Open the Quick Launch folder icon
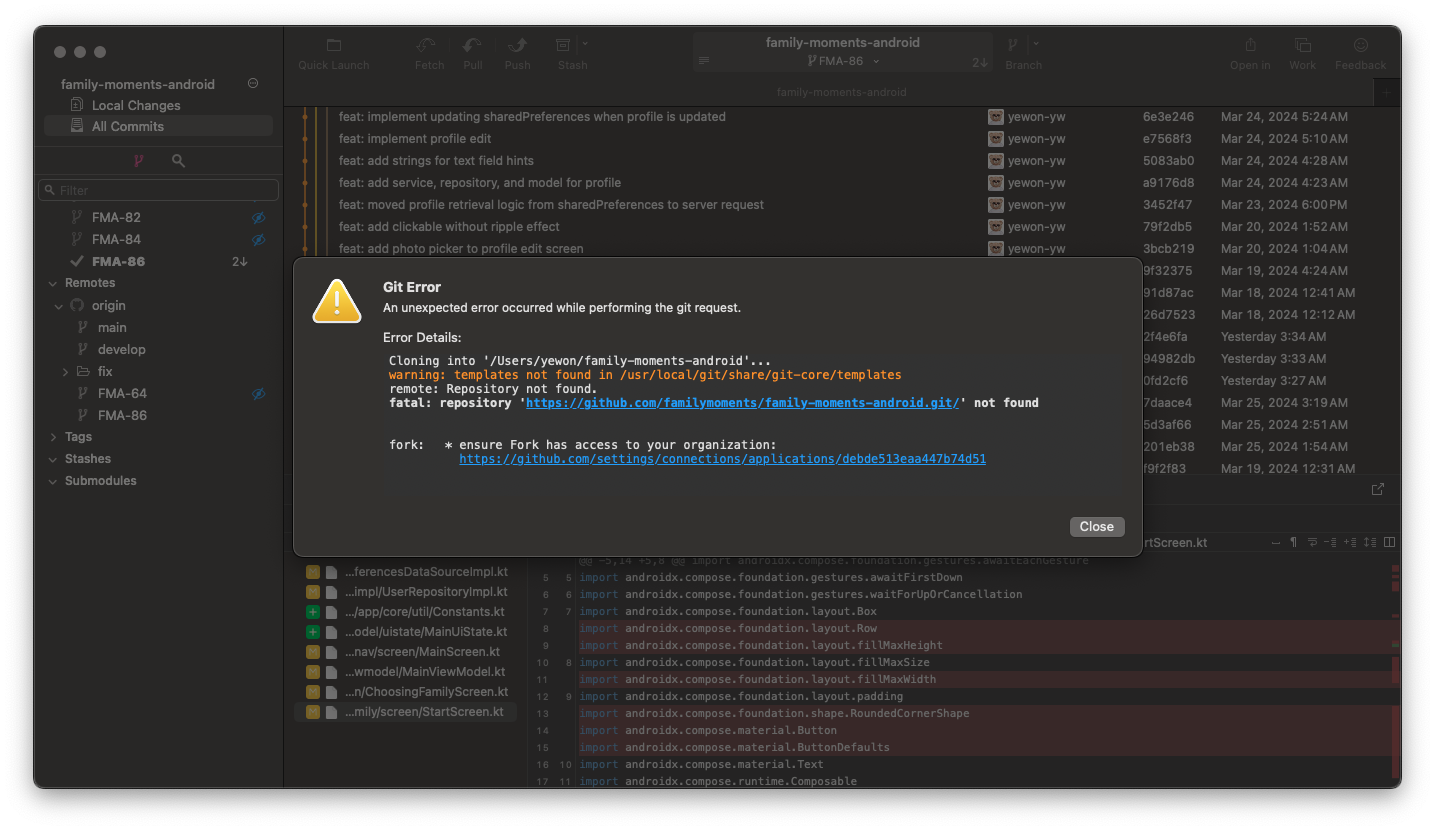Viewport: 1435px width, 830px height. coord(334,45)
